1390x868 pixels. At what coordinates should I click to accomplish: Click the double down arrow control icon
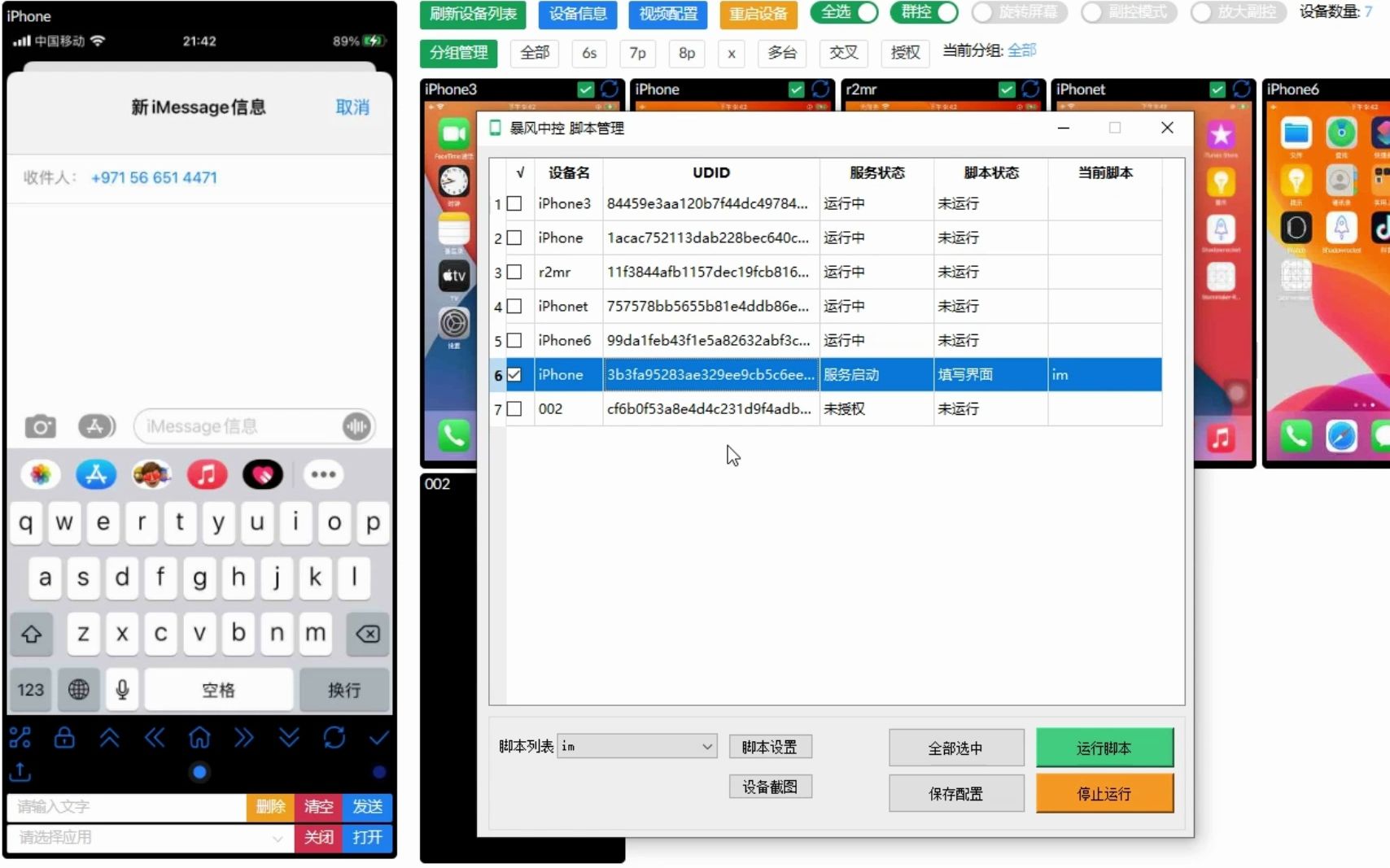(x=289, y=738)
